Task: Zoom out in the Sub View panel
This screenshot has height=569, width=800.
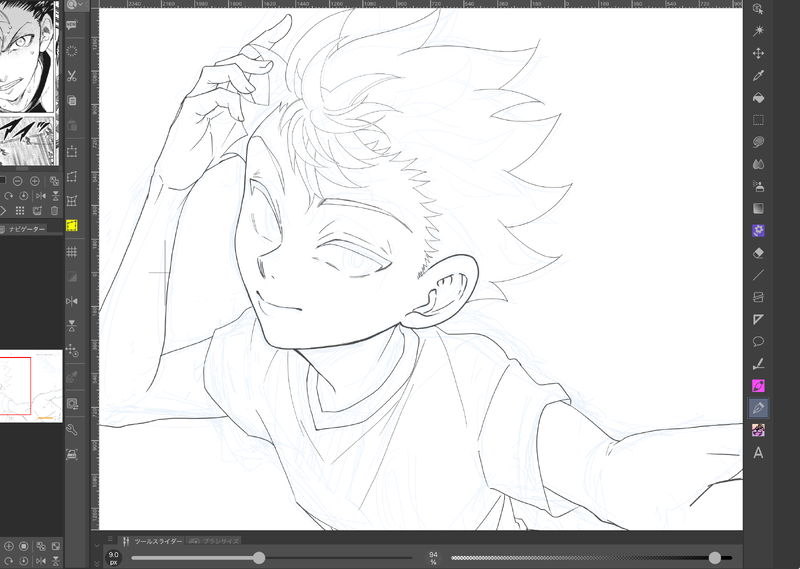Action: [17, 181]
